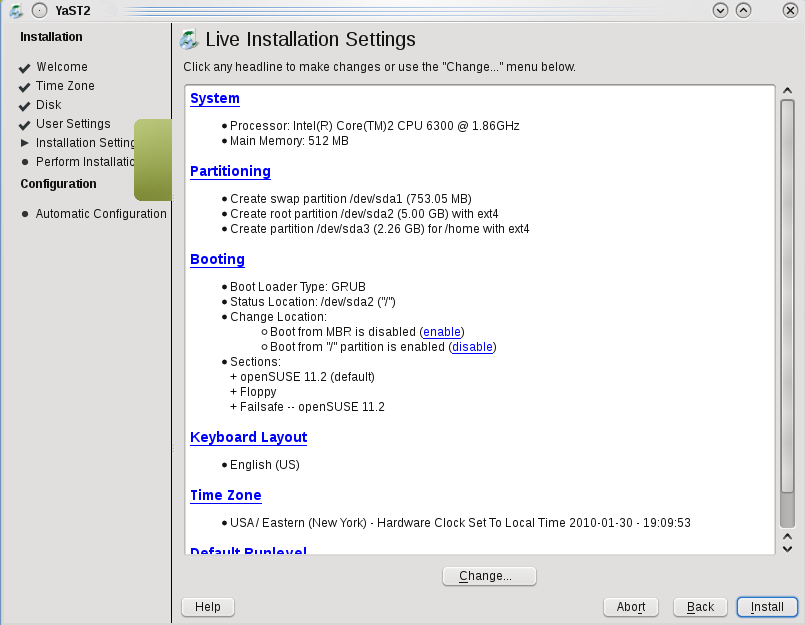Select the User Settings step in sidebar
This screenshot has height=625, width=805.
(73, 124)
